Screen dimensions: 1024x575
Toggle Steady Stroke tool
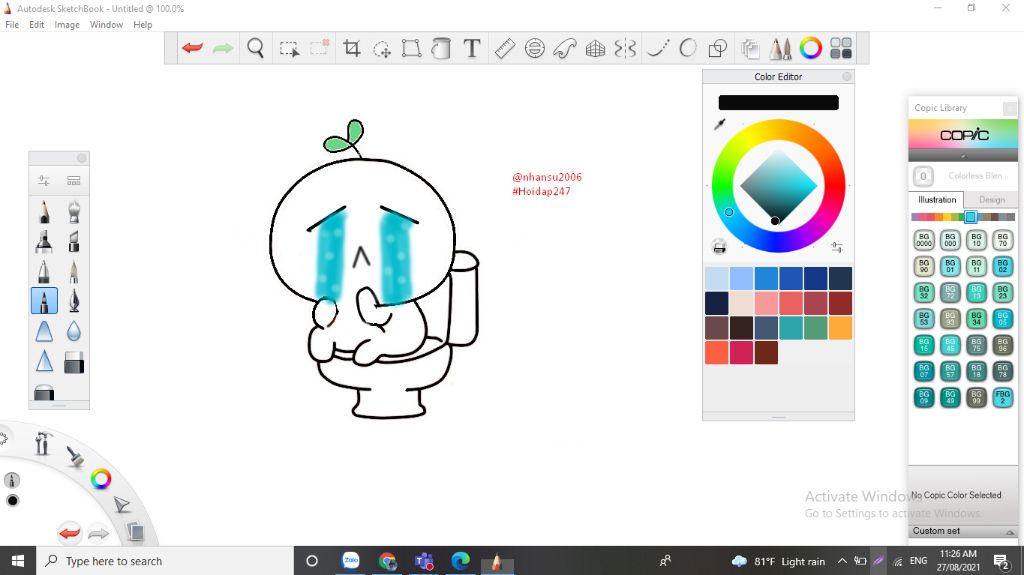(x=658, y=48)
